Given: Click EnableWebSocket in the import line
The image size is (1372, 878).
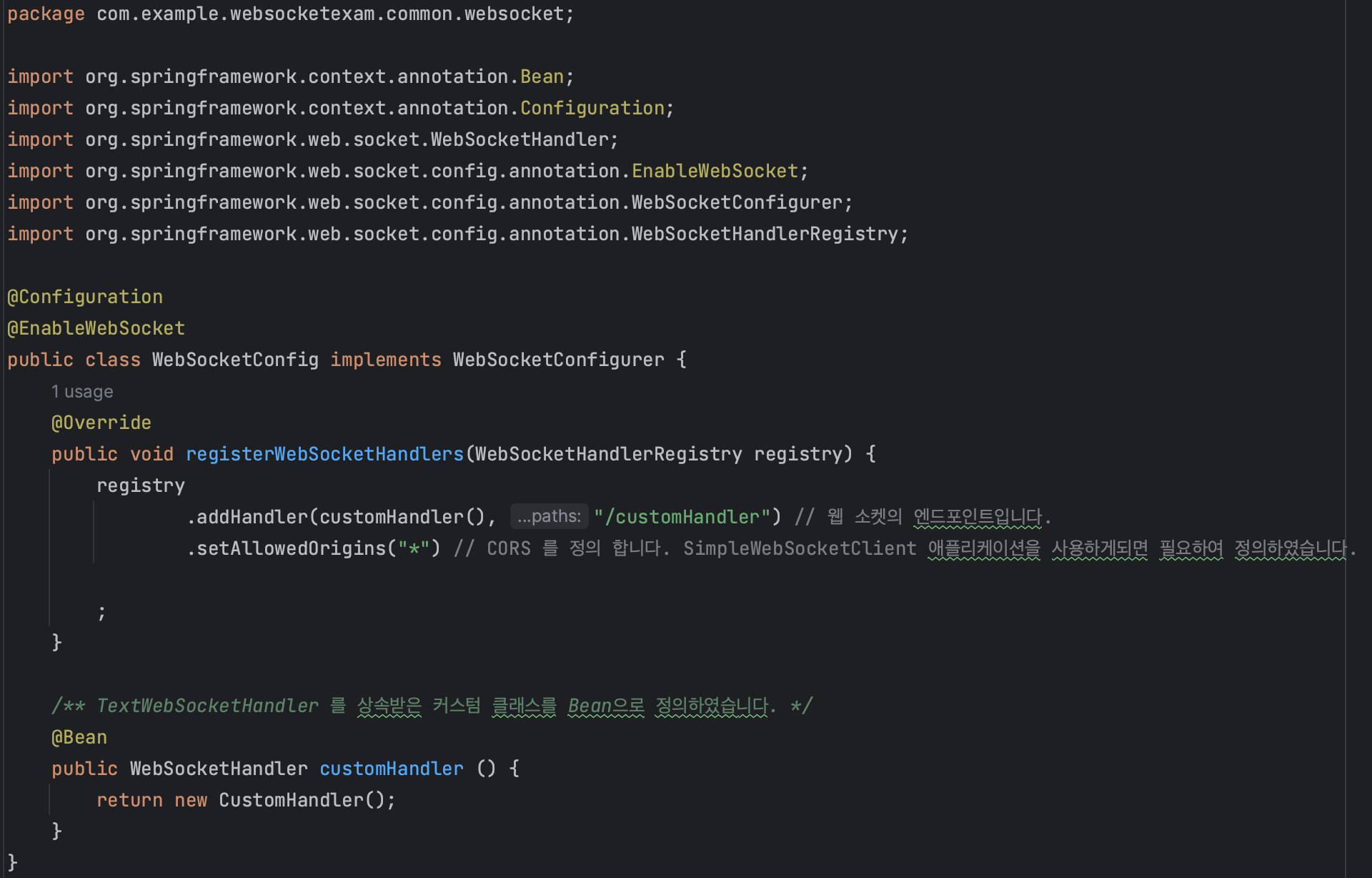Looking at the screenshot, I should (715, 171).
